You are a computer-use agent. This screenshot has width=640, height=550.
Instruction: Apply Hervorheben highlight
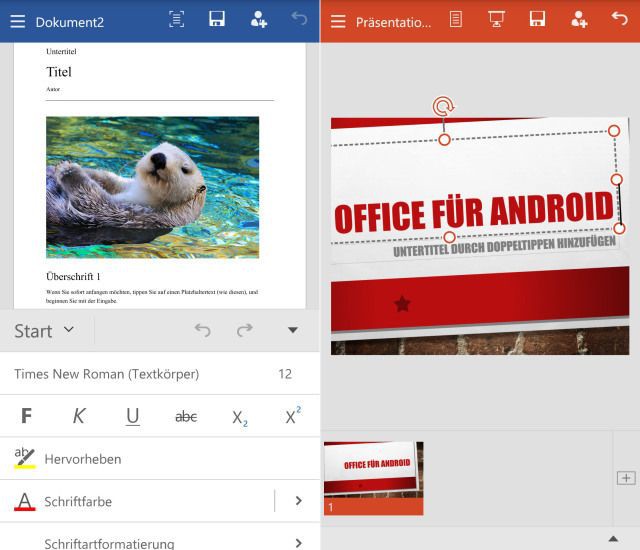coord(160,459)
